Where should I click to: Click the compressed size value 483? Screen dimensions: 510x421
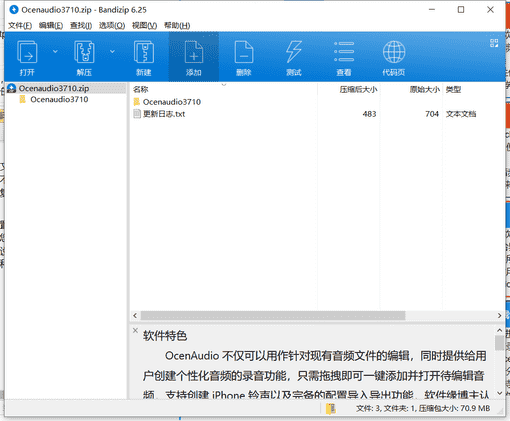(369, 114)
